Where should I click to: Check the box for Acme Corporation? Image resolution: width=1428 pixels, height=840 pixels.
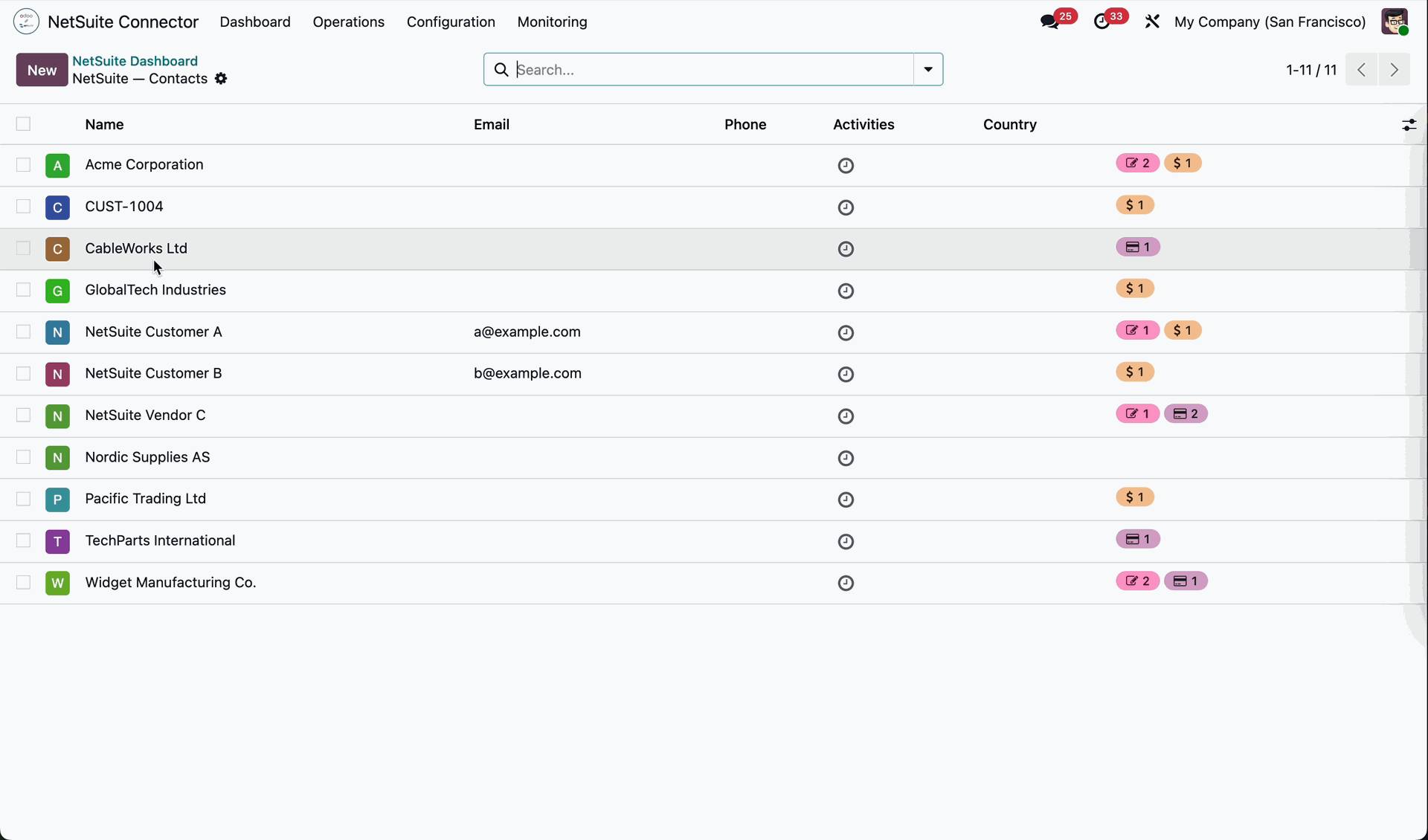pyautogui.click(x=23, y=165)
